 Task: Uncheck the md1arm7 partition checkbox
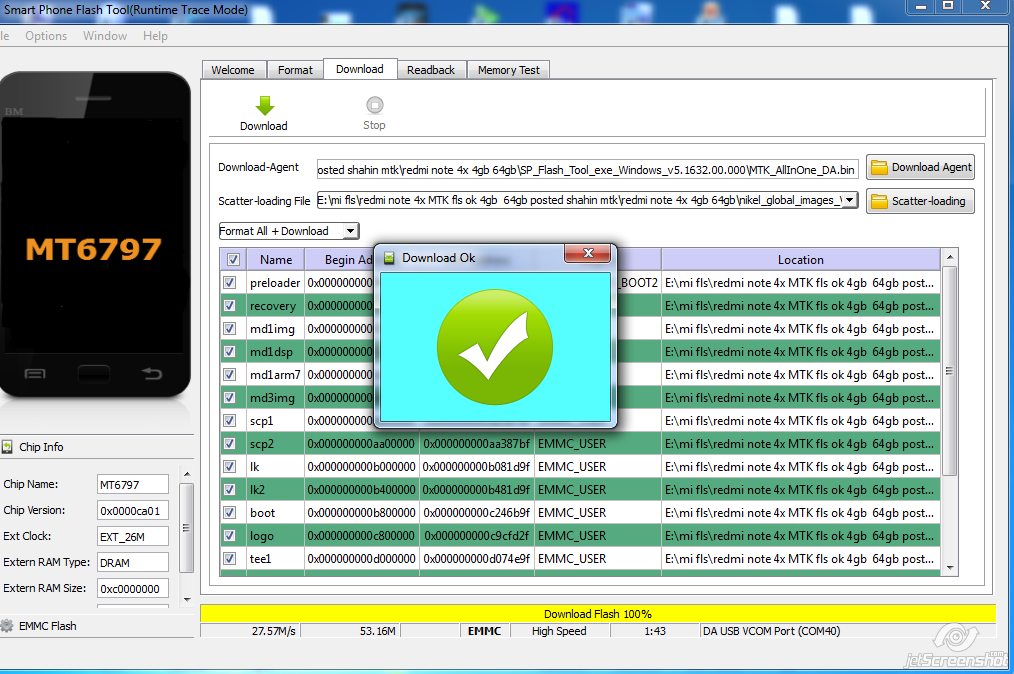click(x=230, y=375)
